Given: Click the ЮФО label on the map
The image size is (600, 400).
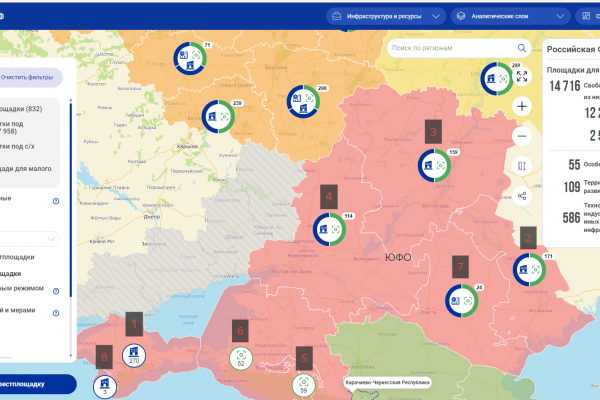Looking at the screenshot, I should [398, 257].
